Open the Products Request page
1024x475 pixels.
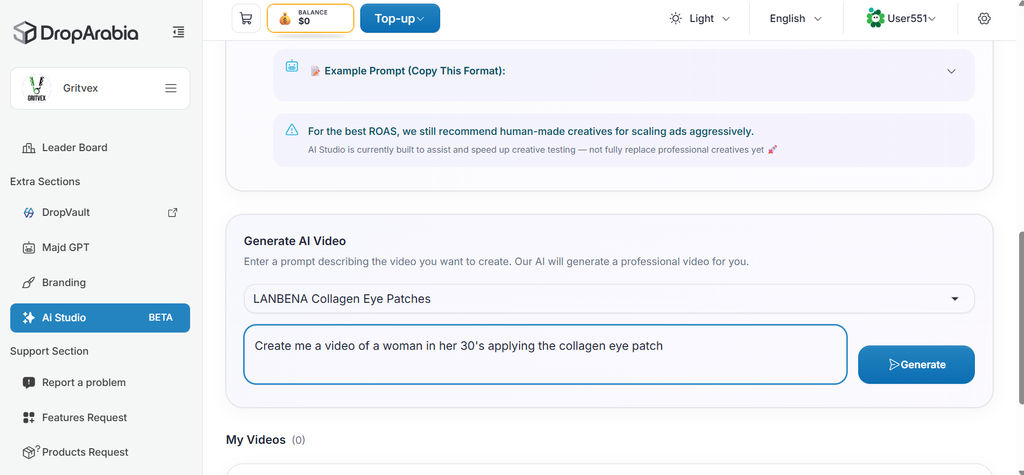pyautogui.click(x=100, y=452)
